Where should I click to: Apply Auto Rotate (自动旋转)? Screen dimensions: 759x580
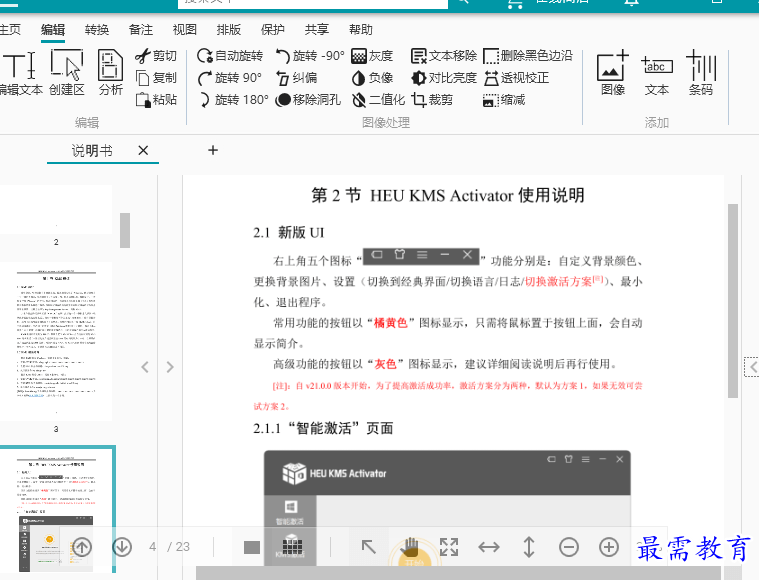(x=230, y=56)
